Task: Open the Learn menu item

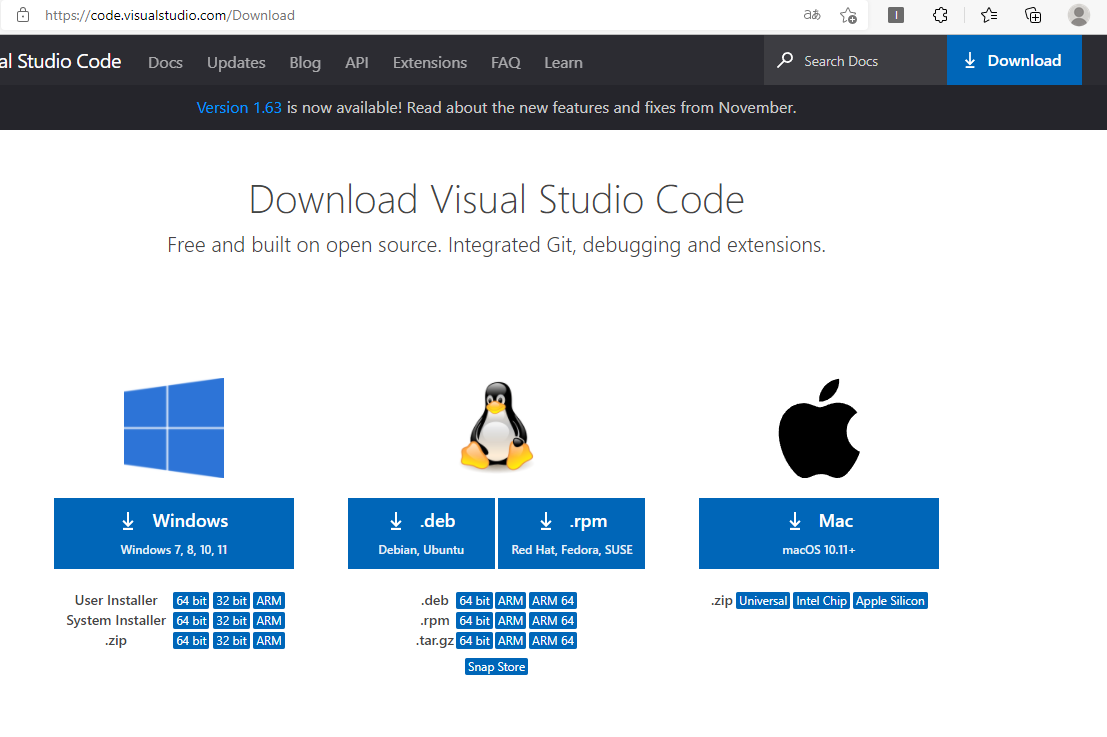Action: point(563,63)
